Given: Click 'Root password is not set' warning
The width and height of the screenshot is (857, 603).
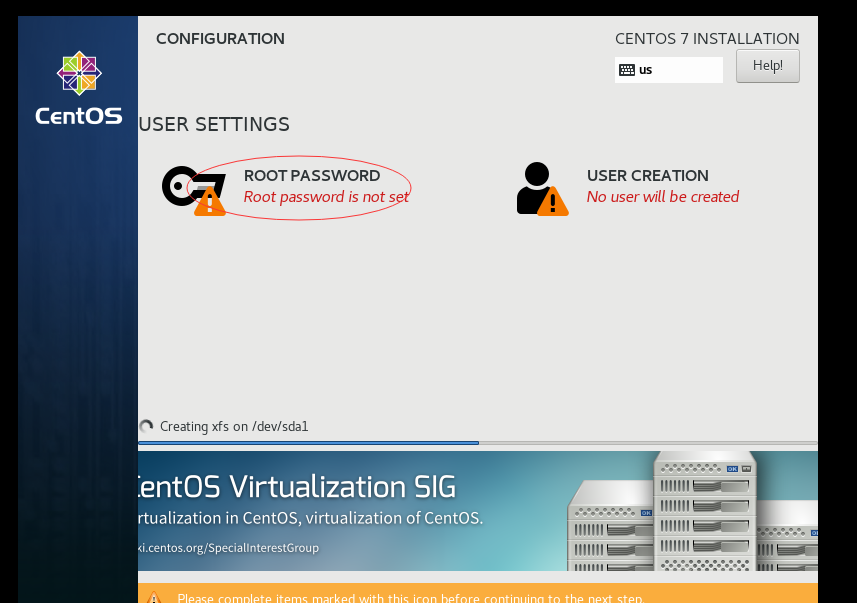Looking at the screenshot, I should [x=326, y=197].
